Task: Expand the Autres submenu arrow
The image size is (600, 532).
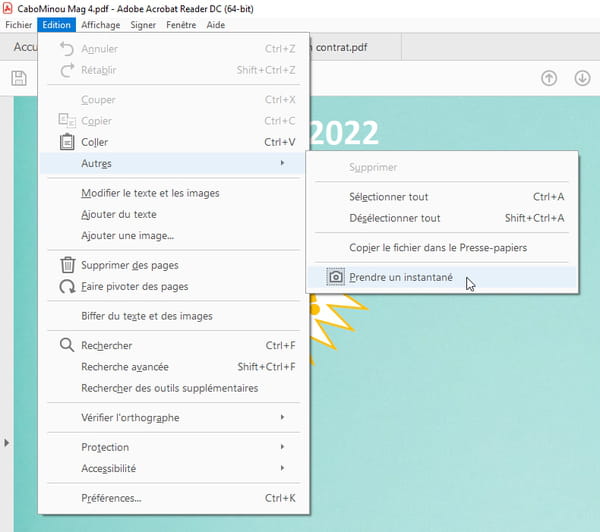Action: tap(282, 163)
